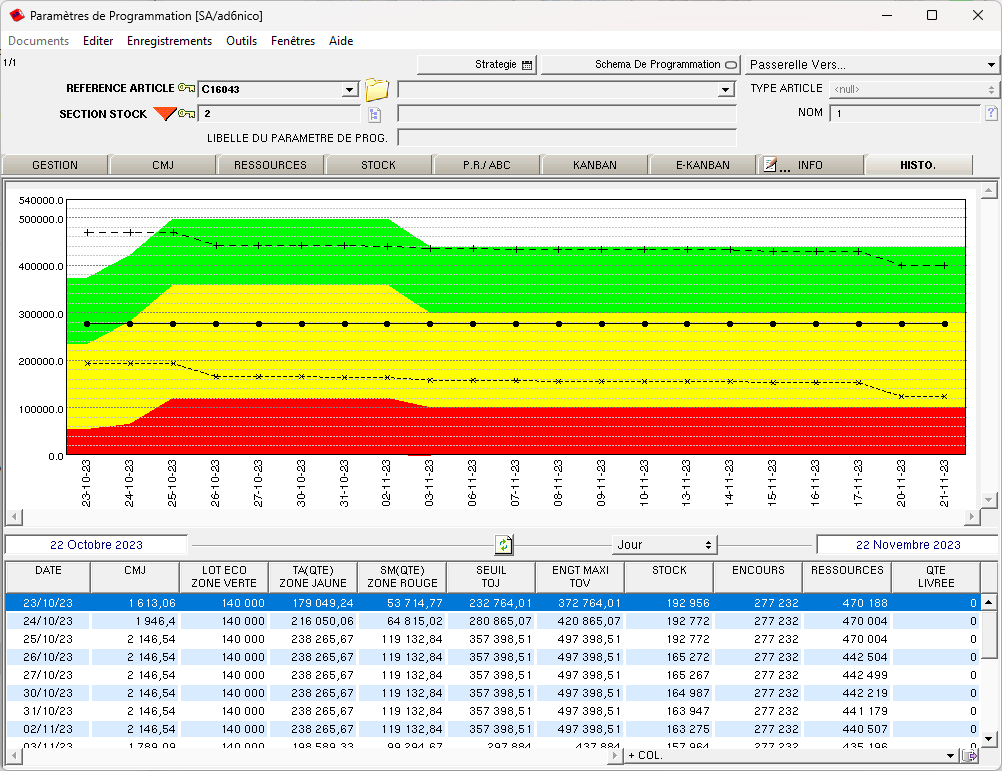Click the Schema De Programmation button
Screen dimensions: 1002x771
pyautogui.click(x=639, y=65)
